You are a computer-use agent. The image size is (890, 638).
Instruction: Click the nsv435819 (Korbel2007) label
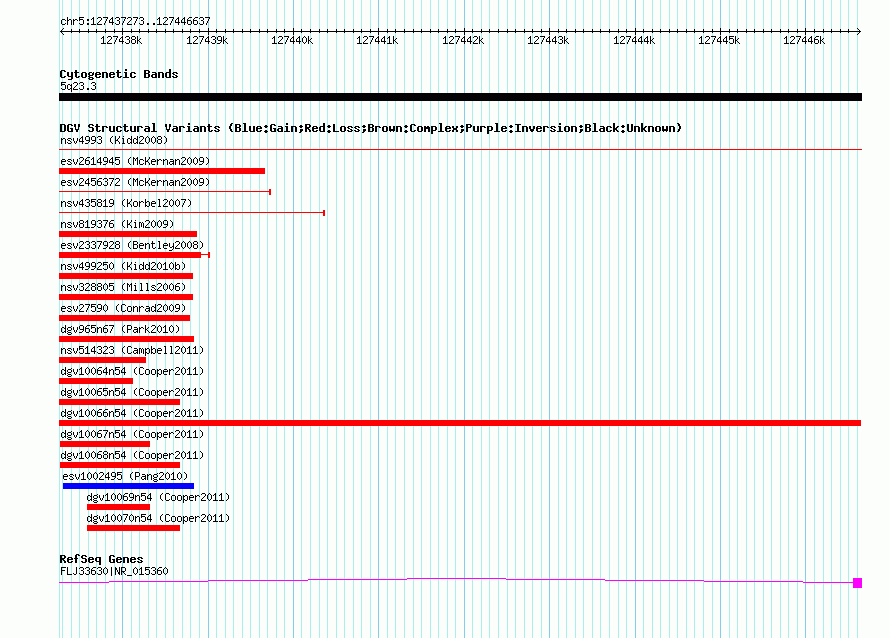[x=126, y=203]
